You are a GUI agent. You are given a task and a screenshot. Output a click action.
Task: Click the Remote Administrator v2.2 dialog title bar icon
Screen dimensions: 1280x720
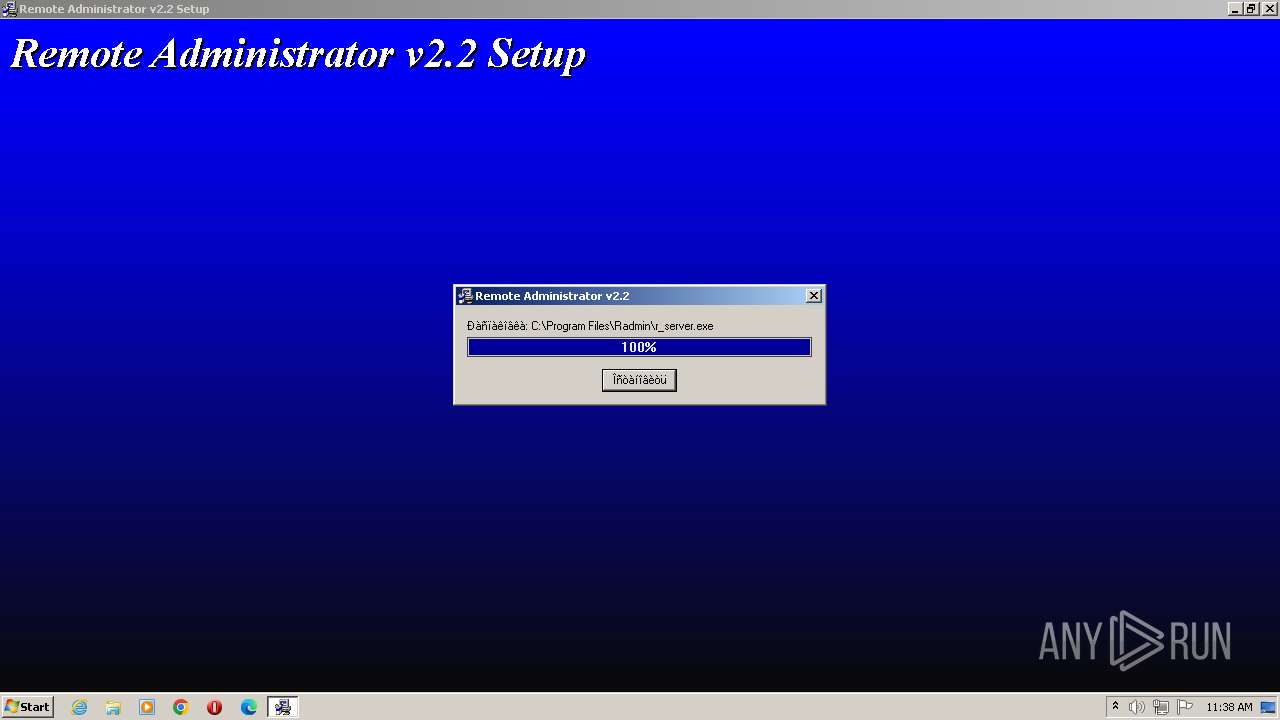coord(465,296)
